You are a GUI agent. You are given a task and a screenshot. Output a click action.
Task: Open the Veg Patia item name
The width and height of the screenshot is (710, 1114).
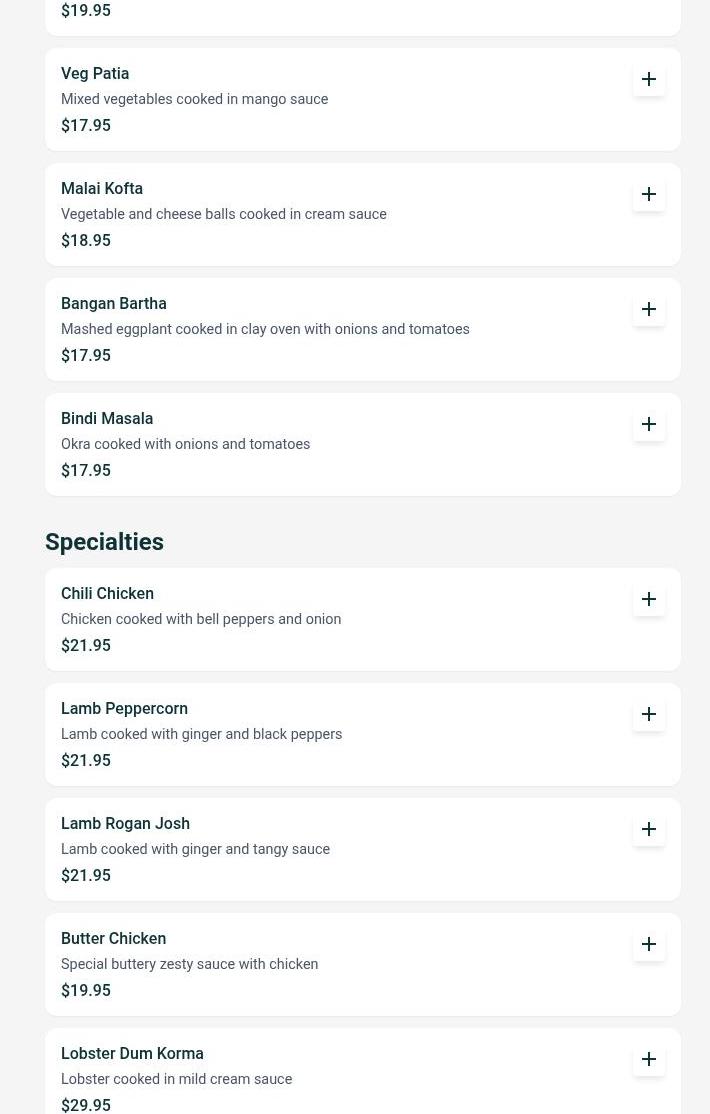coord(95,74)
